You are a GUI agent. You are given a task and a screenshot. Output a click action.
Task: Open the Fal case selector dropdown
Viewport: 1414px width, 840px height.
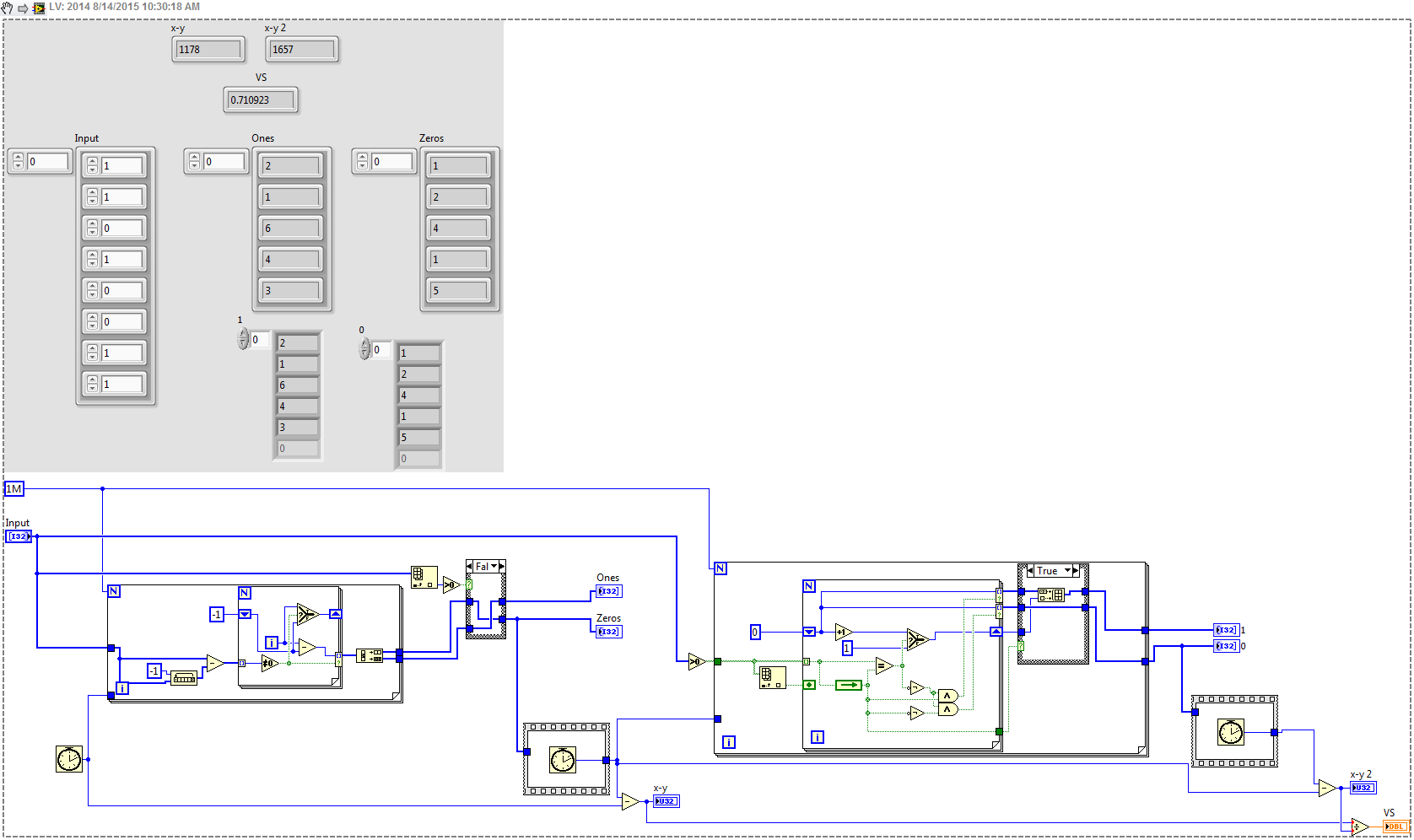tap(494, 567)
